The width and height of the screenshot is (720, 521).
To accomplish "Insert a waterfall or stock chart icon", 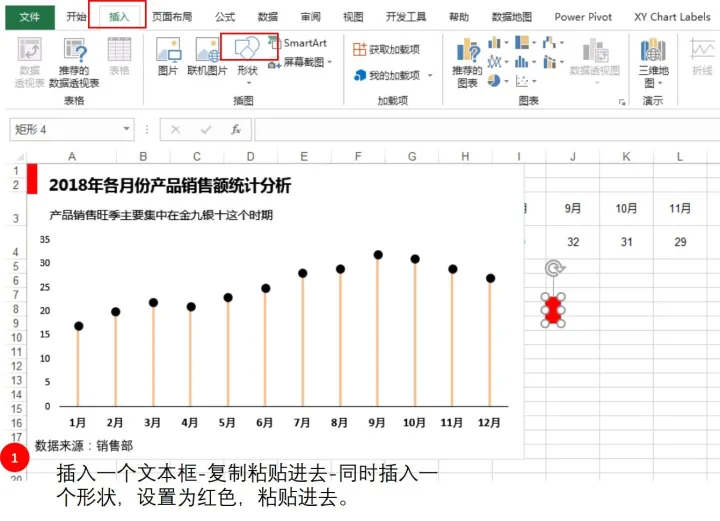I will [x=549, y=43].
